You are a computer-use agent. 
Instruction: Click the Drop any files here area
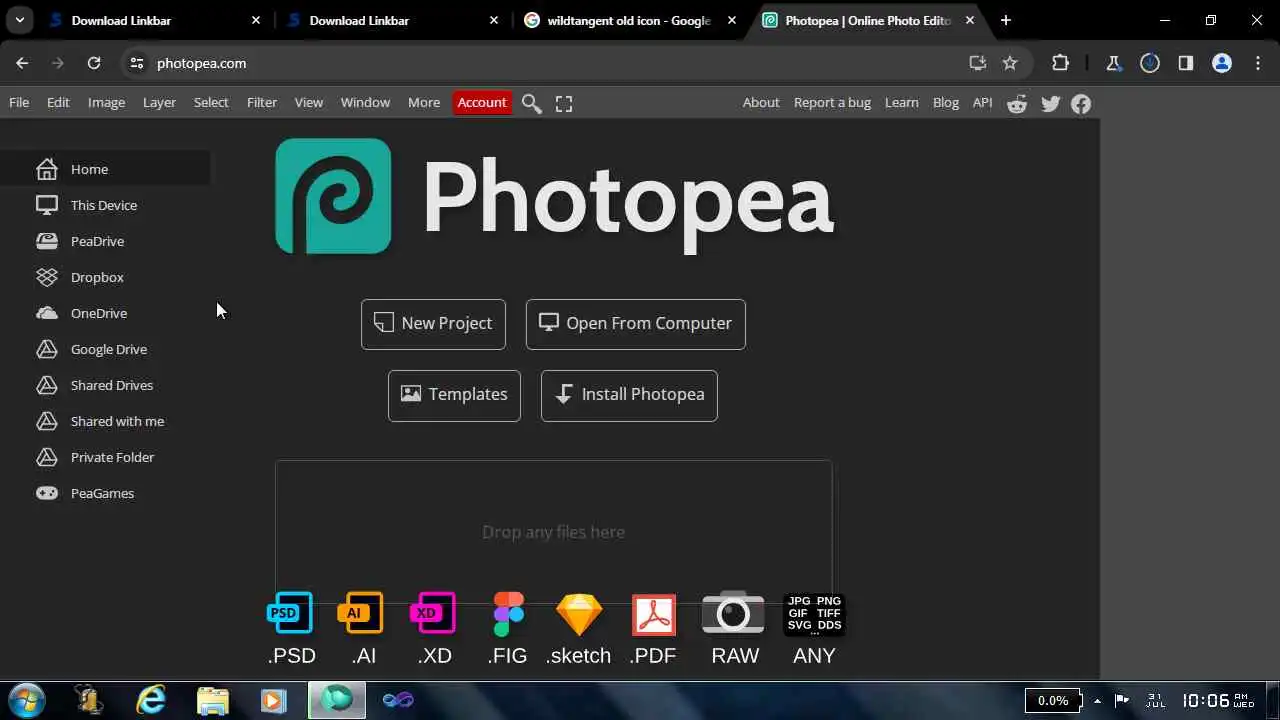553,532
